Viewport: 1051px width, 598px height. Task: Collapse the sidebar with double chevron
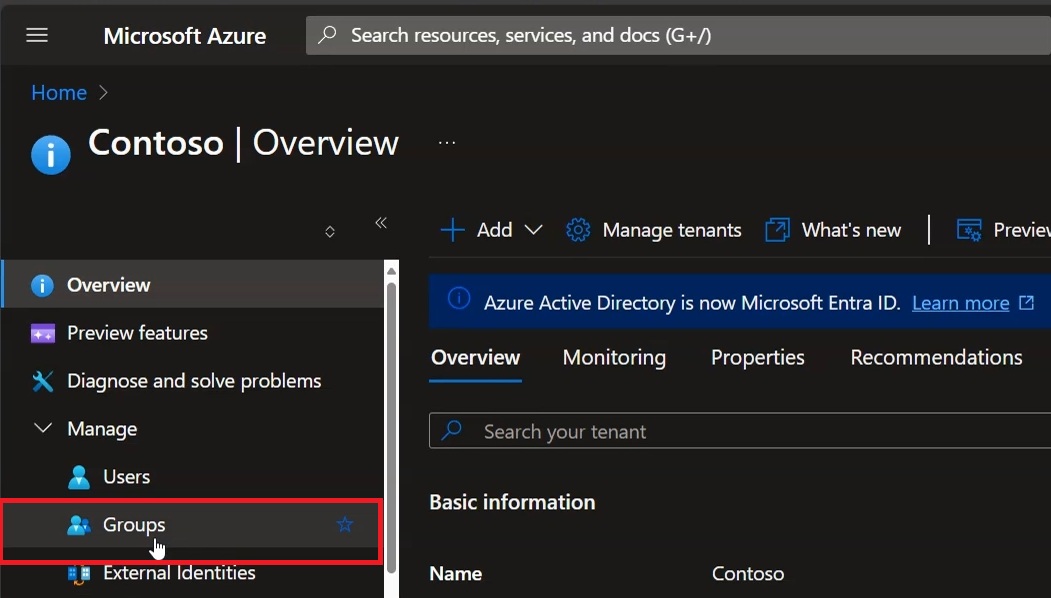(x=381, y=223)
